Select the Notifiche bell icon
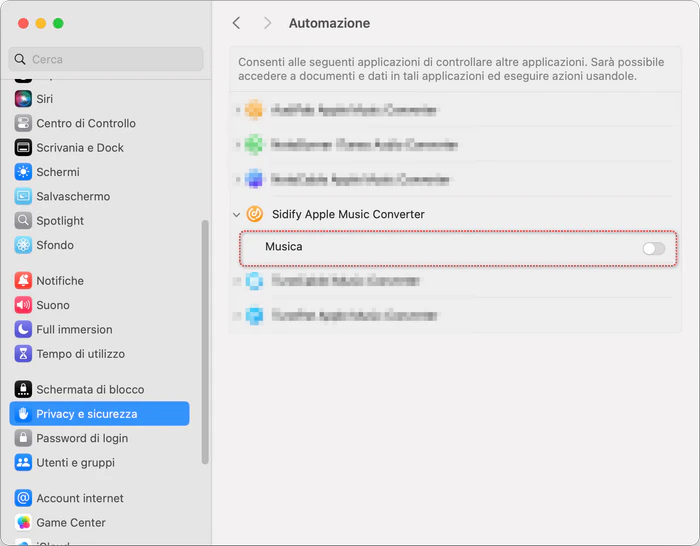This screenshot has height=546, width=700. pyautogui.click(x=23, y=281)
